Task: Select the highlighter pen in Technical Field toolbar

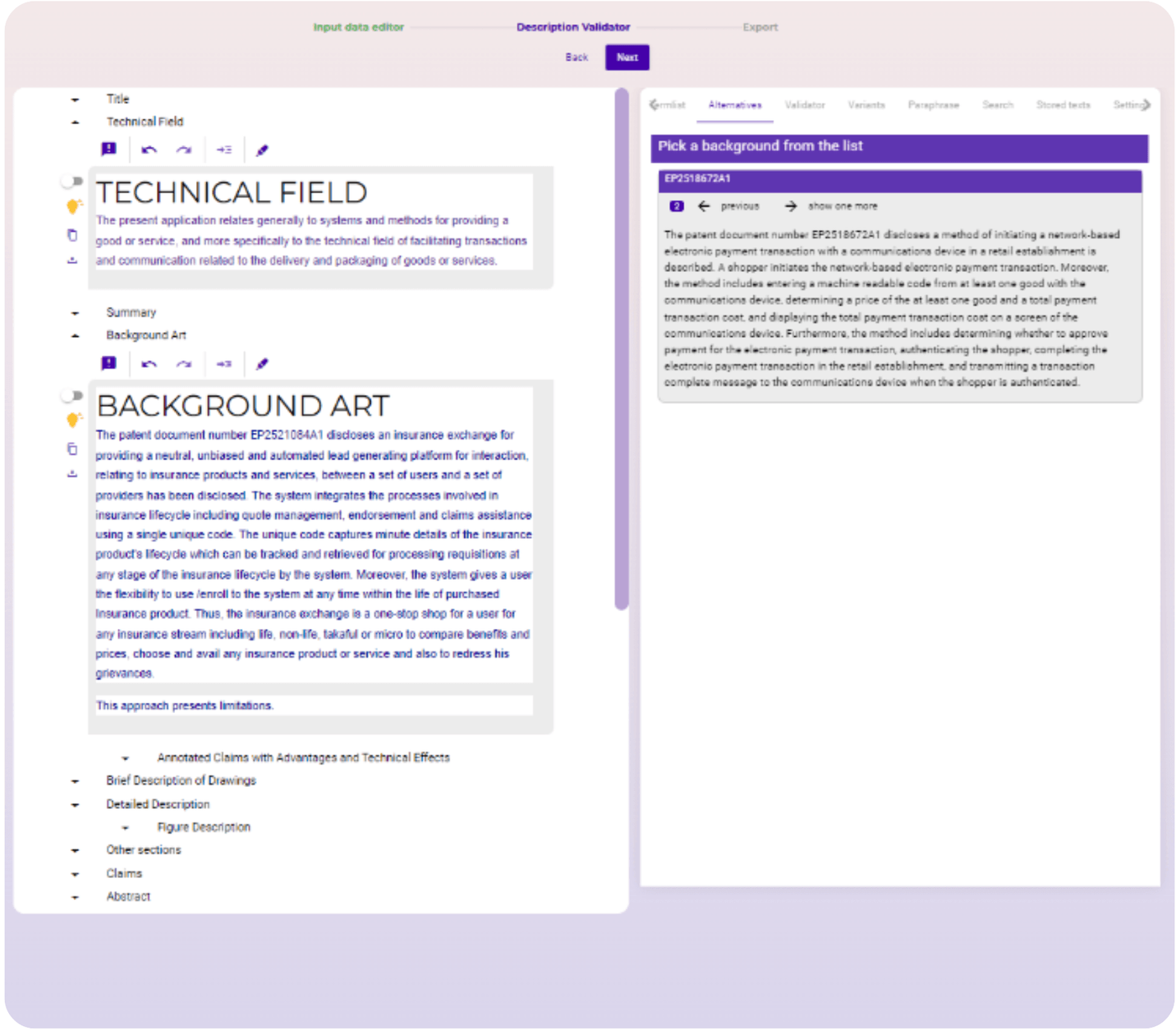Action: pos(262,149)
